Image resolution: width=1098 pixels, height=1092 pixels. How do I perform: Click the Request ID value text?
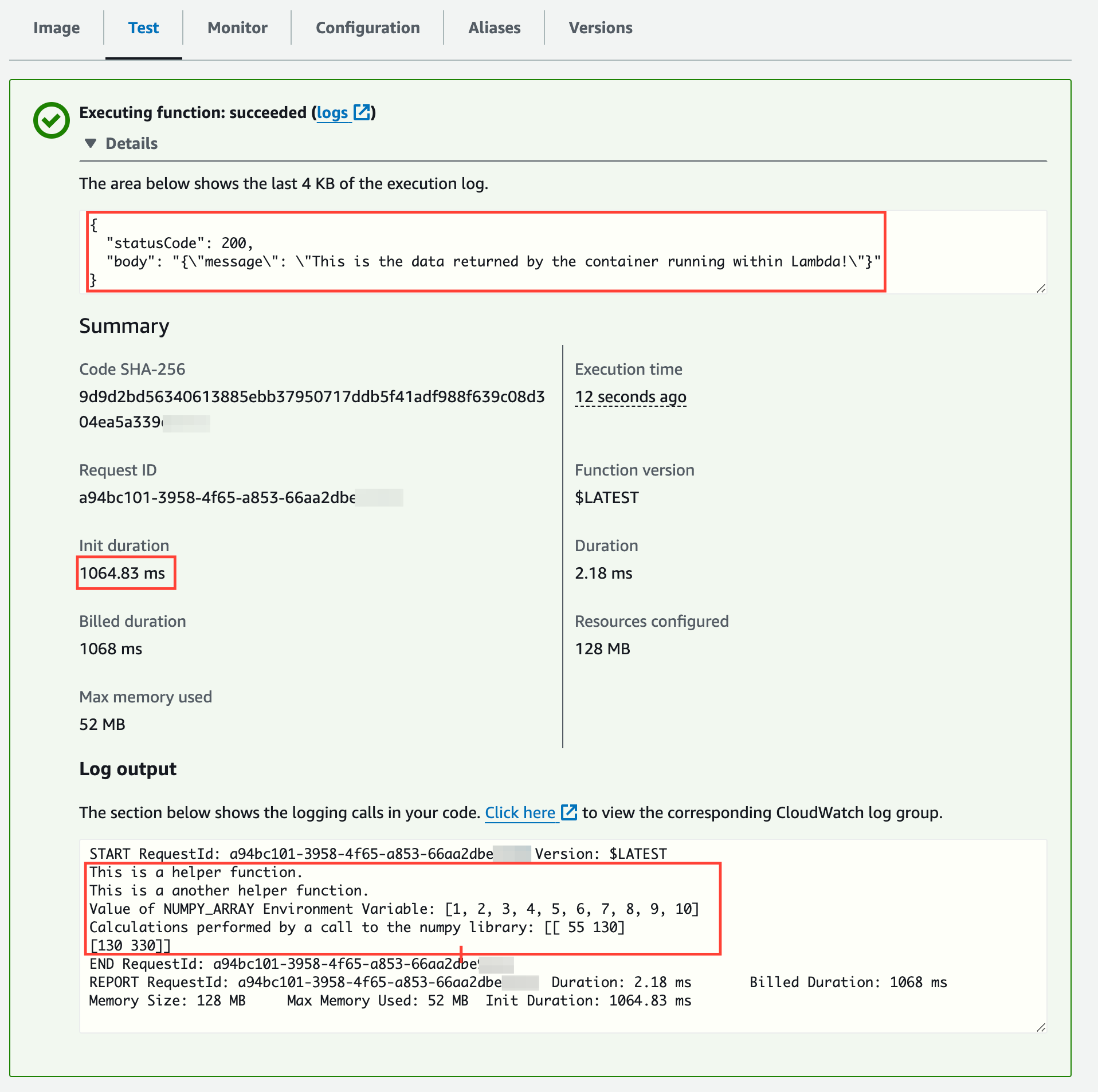click(x=241, y=497)
